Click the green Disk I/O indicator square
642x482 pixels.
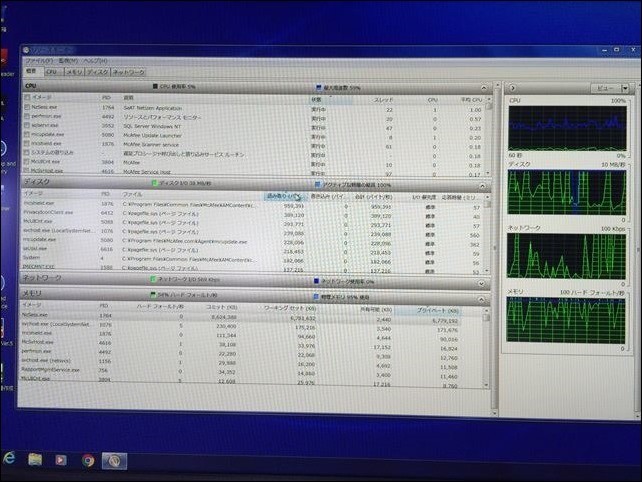154,183
